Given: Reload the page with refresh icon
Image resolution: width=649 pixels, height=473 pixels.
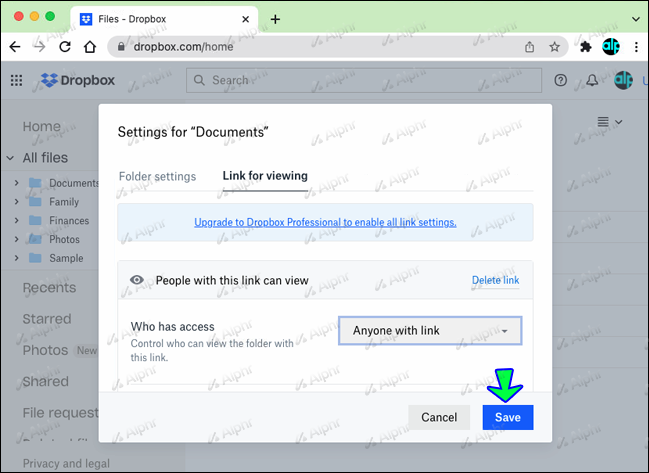Looking at the screenshot, I should [x=65, y=47].
